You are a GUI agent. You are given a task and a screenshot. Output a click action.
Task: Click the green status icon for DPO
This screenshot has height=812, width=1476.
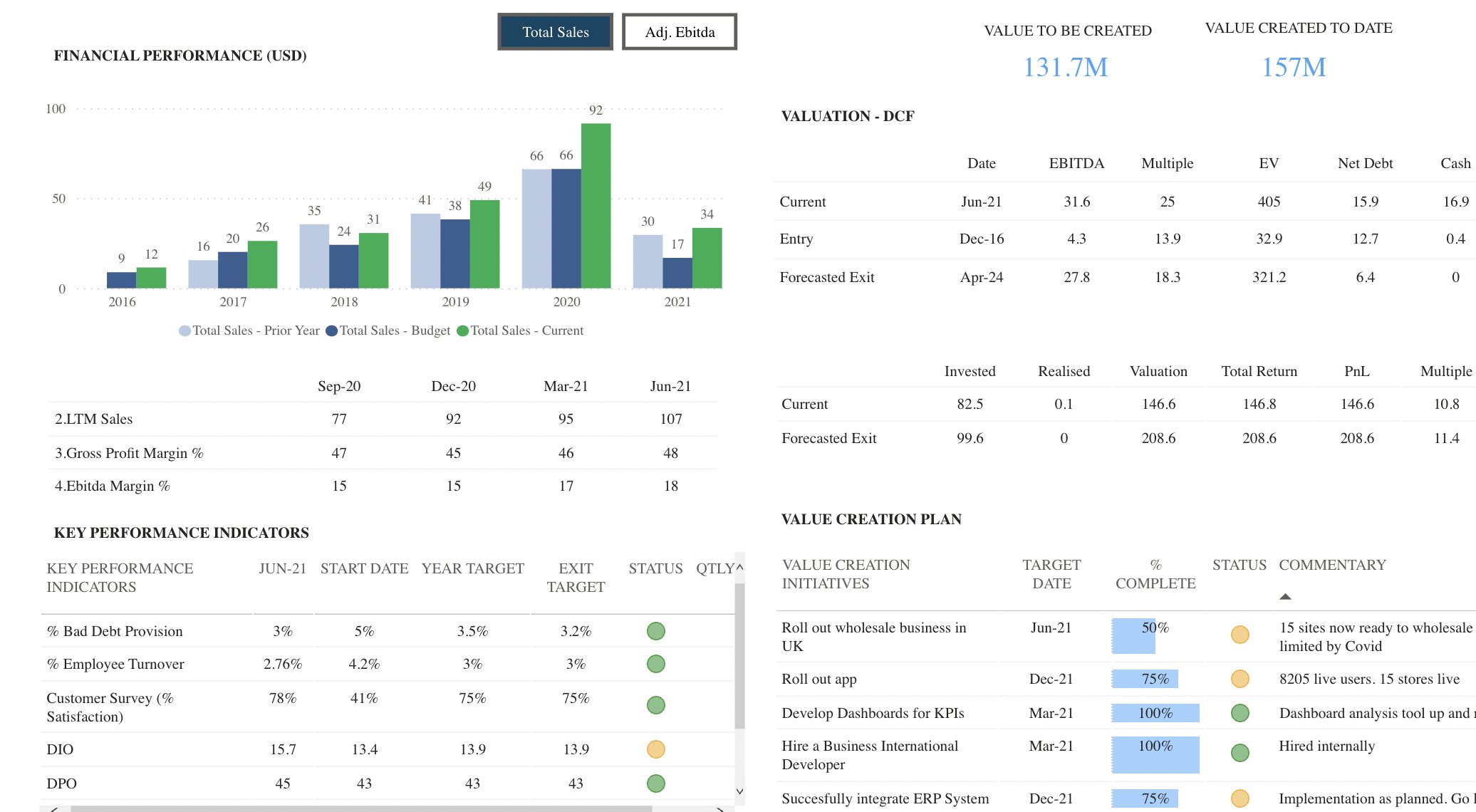(655, 783)
